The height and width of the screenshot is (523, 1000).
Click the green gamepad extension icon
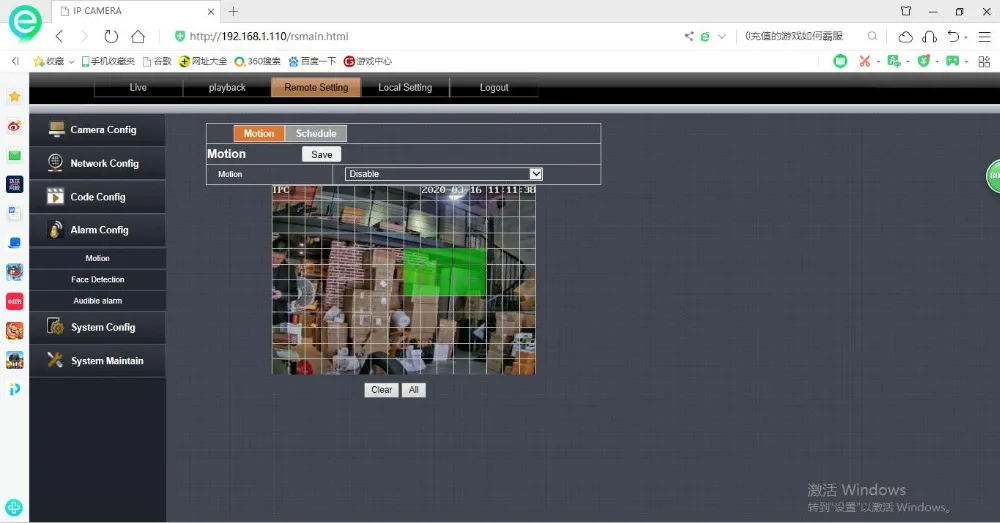(x=953, y=61)
